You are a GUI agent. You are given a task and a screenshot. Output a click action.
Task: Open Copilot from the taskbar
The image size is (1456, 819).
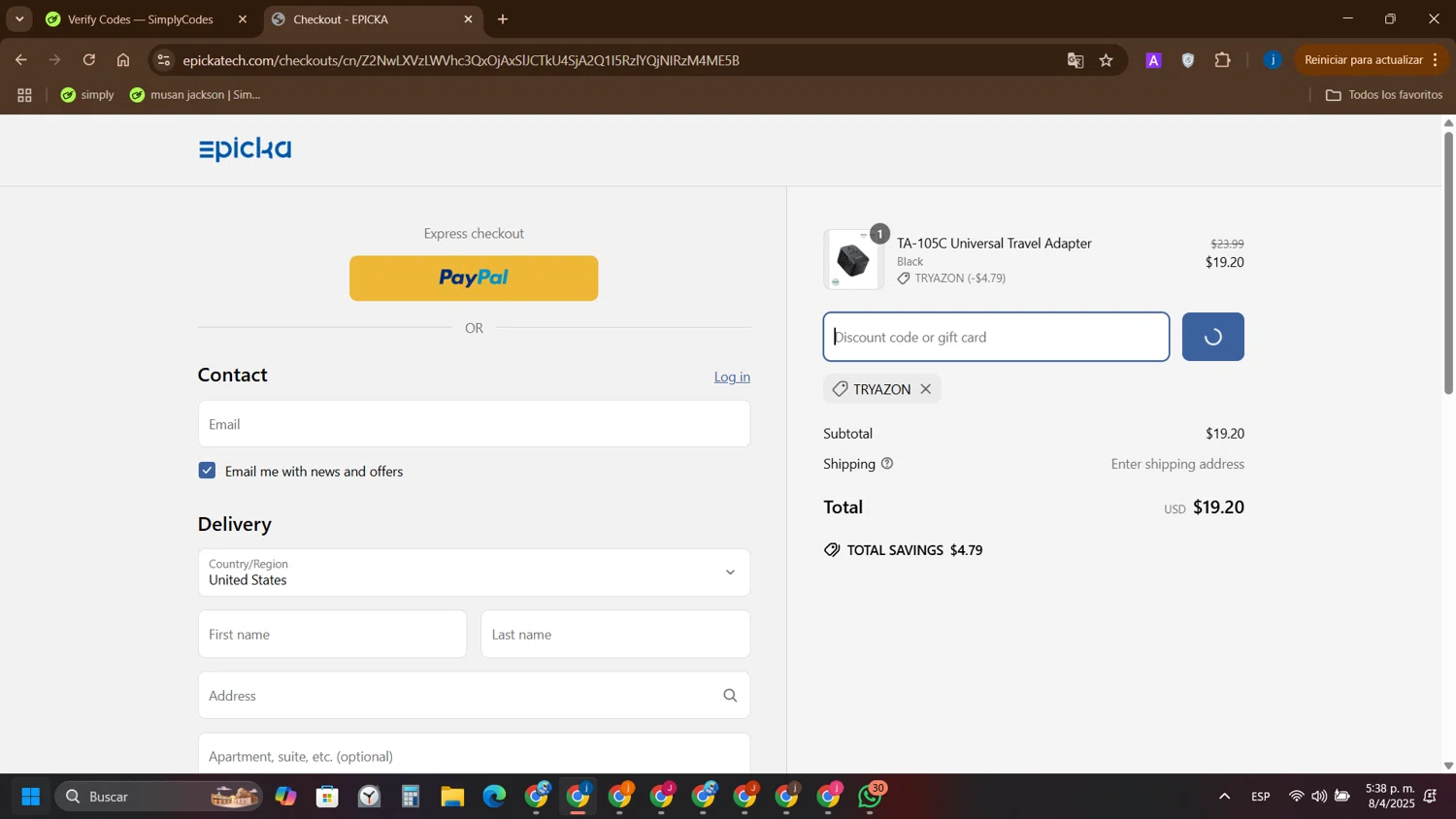click(x=285, y=797)
